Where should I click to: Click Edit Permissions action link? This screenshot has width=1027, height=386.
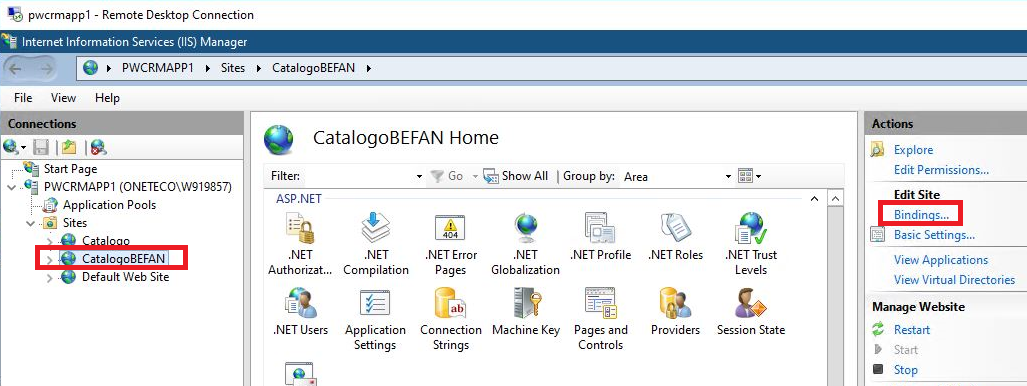pos(941,170)
